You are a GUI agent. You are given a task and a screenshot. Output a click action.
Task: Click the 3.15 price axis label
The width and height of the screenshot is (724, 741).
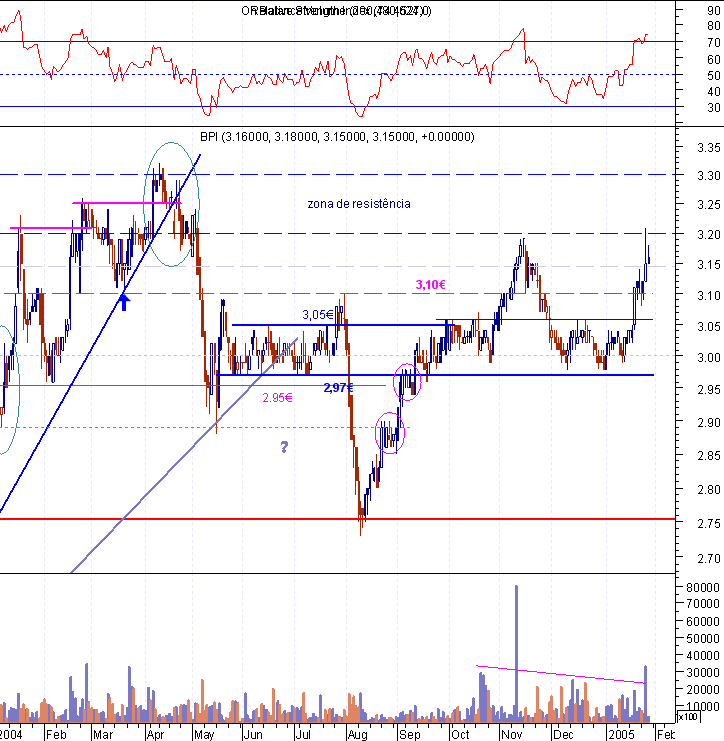(708, 265)
